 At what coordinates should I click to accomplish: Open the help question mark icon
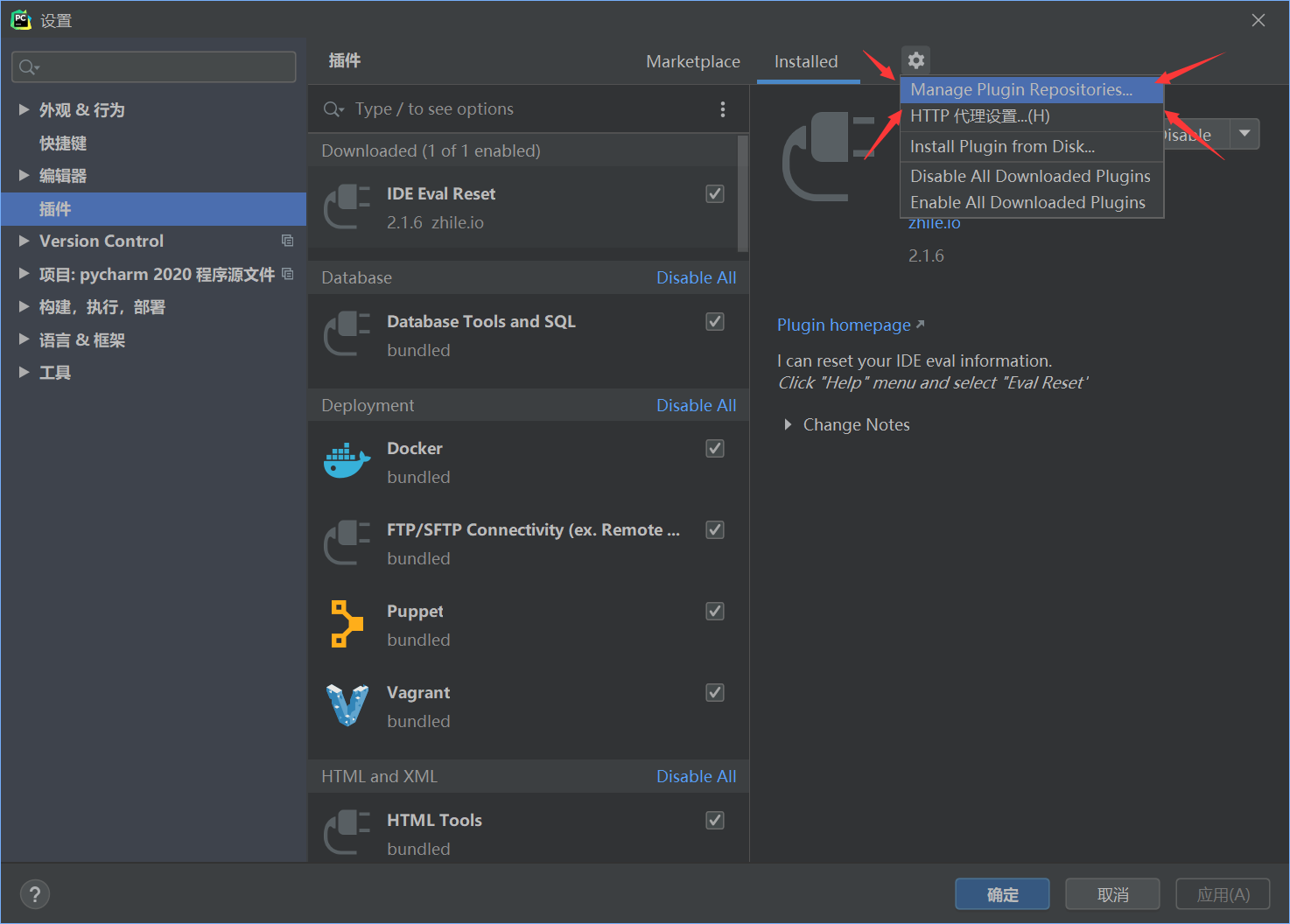coord(34,893)
